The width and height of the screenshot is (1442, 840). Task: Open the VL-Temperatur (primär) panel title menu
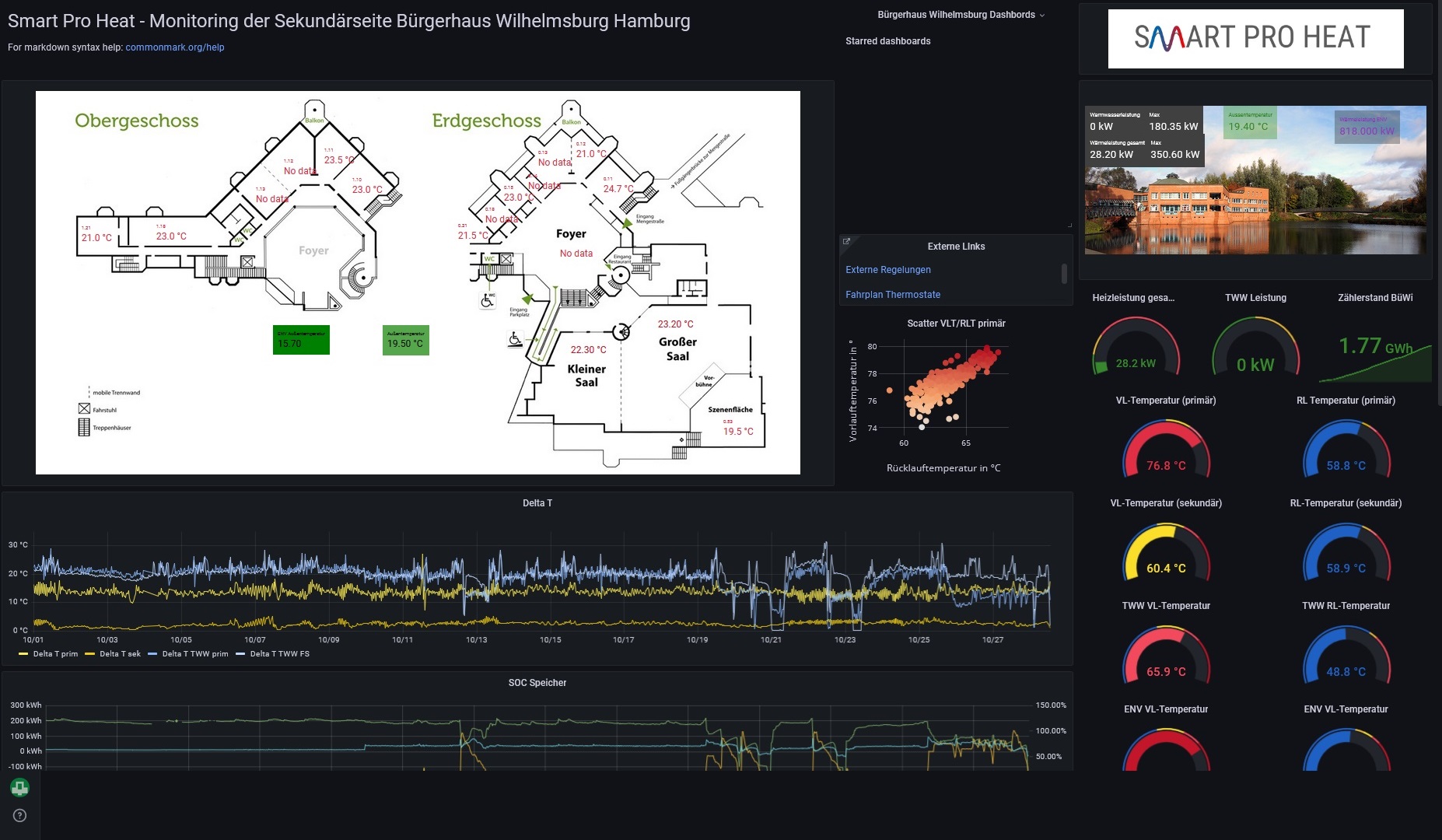tap(1166, 401)
